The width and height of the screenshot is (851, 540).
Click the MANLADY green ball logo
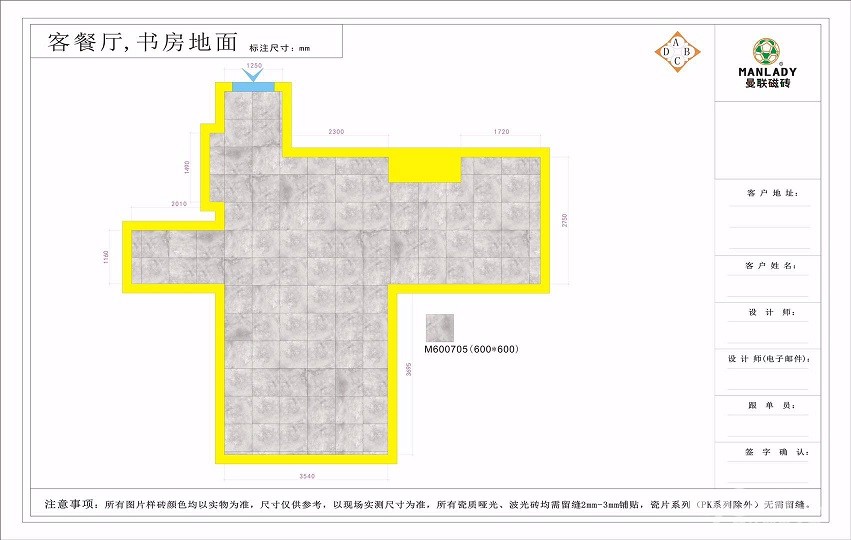[x=767, y=50]
